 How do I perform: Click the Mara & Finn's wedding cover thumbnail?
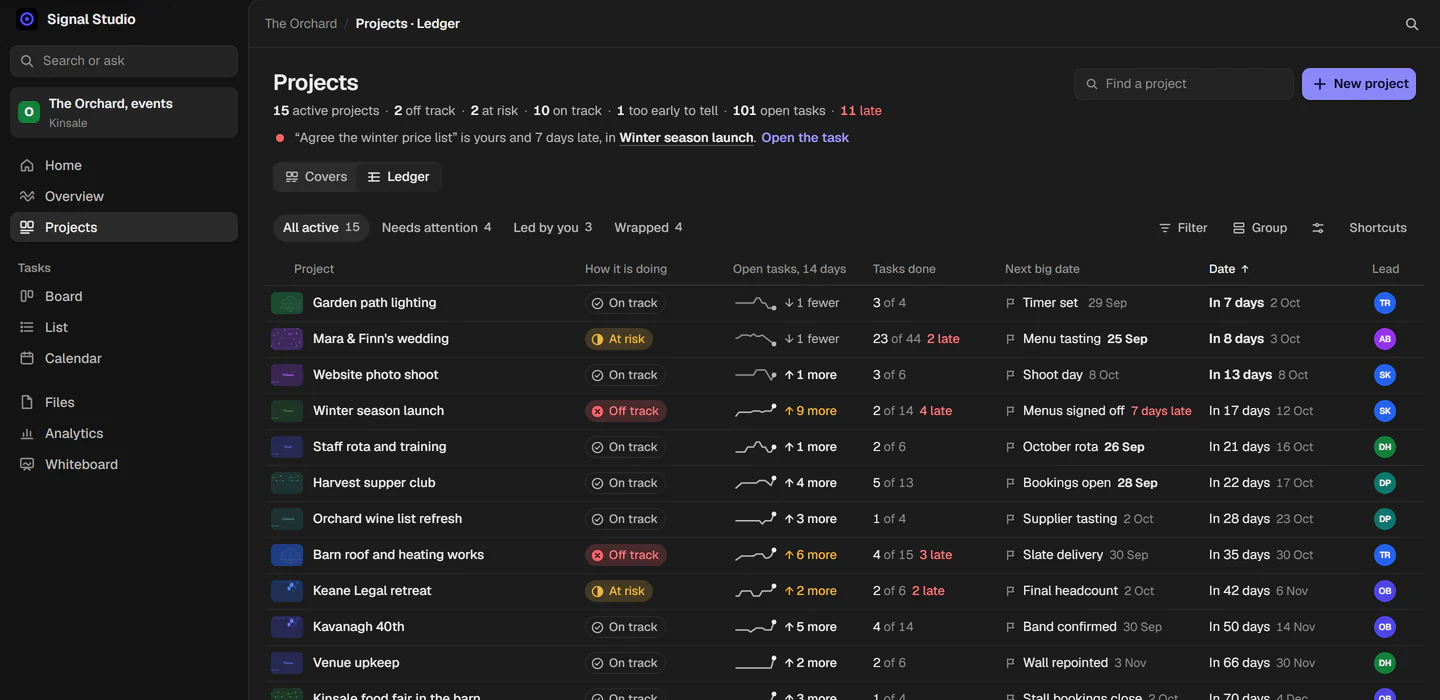[287, 339]
